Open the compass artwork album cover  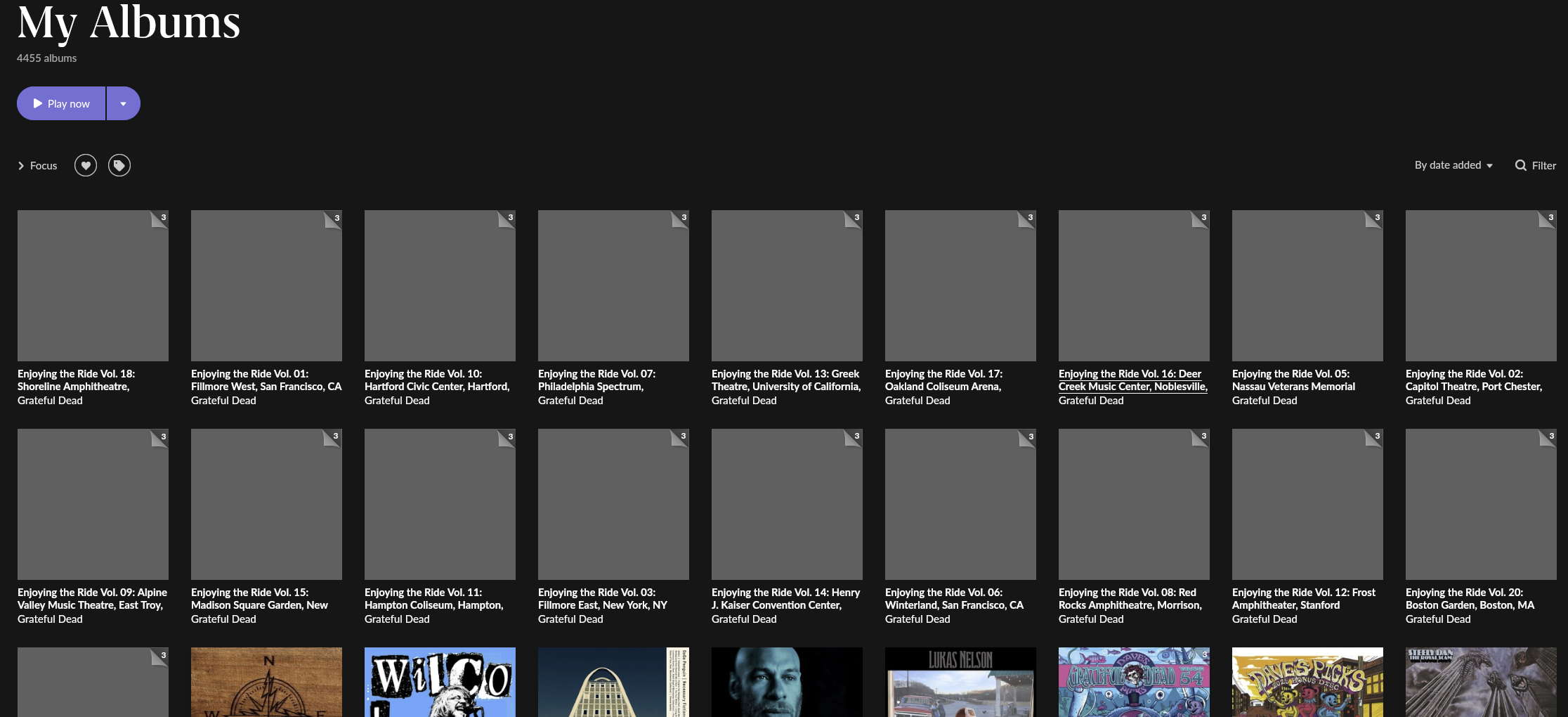click(x=266, y=682)
